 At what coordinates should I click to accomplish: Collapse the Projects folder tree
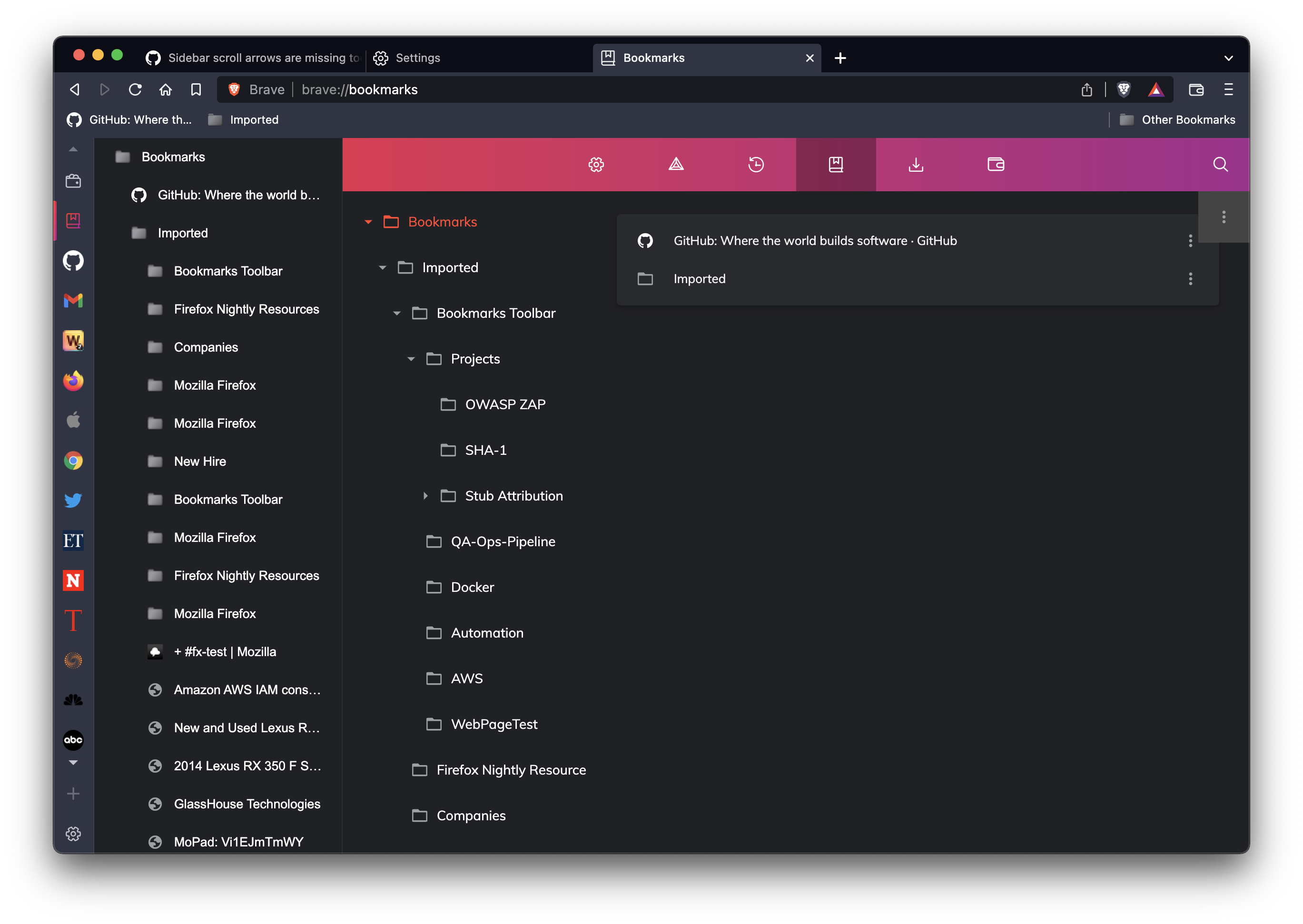tap(411, 359)
